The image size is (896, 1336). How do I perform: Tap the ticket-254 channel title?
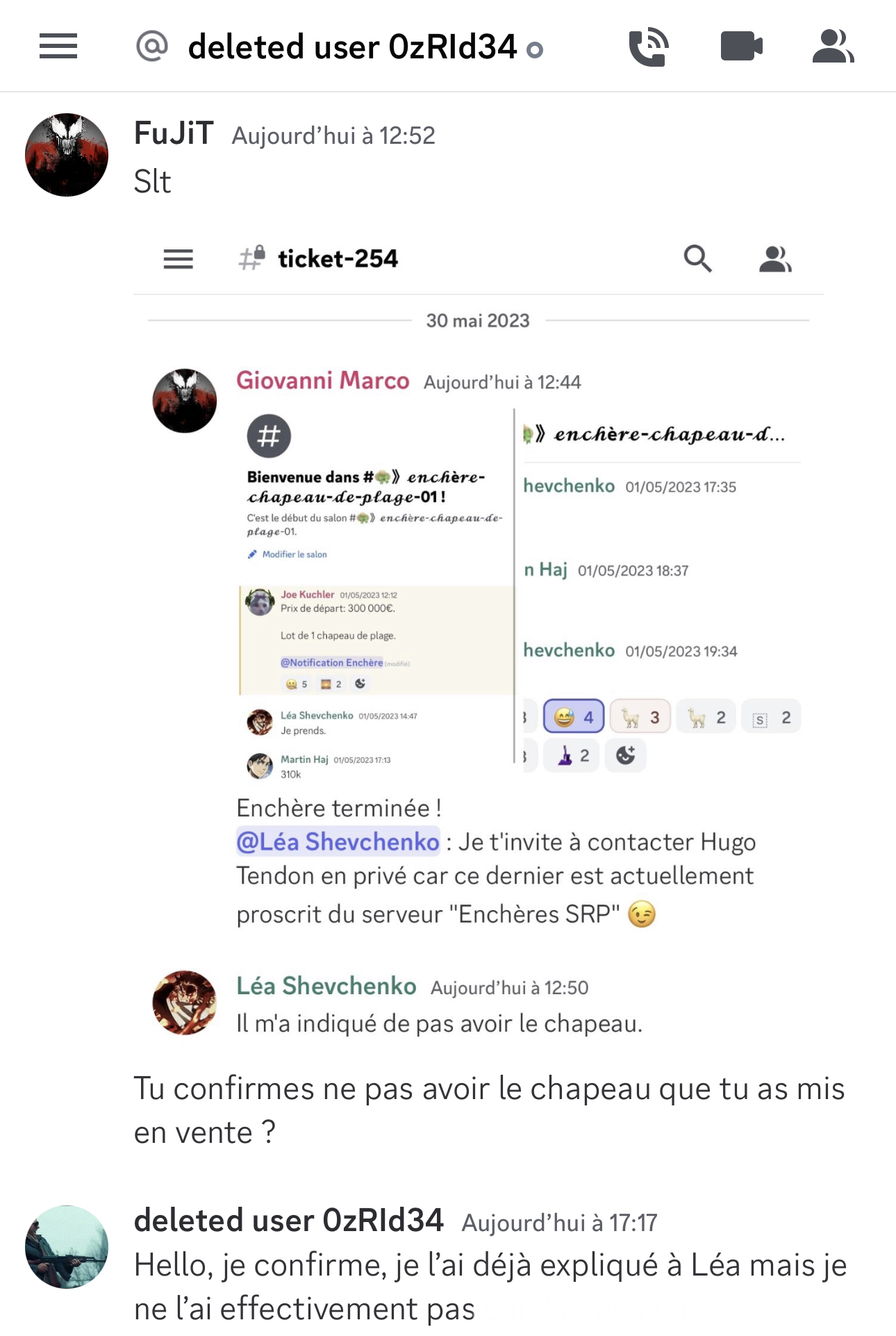pos(338,258)
